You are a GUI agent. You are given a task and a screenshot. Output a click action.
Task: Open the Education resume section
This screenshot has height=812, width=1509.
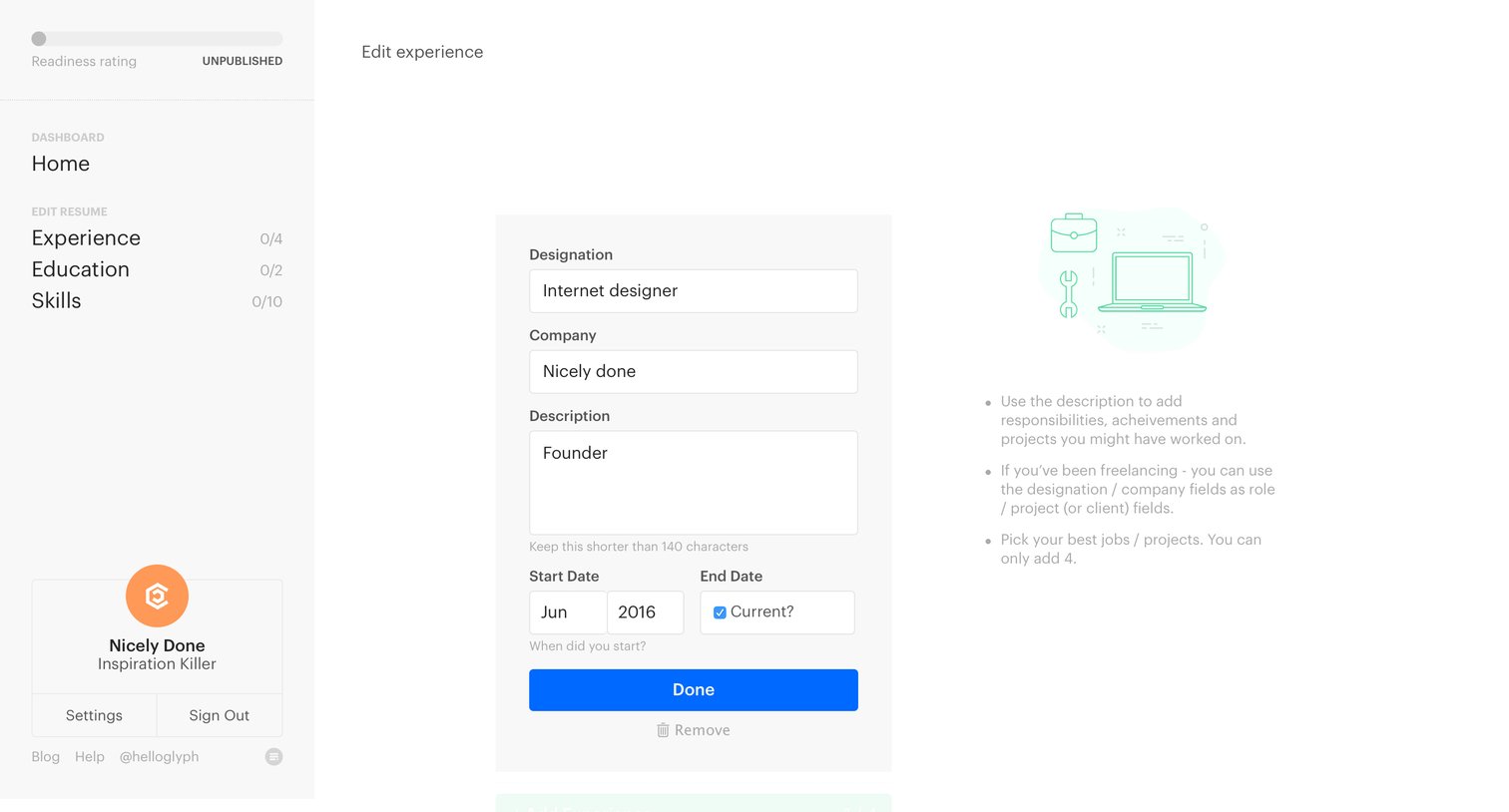coord(81,269)
